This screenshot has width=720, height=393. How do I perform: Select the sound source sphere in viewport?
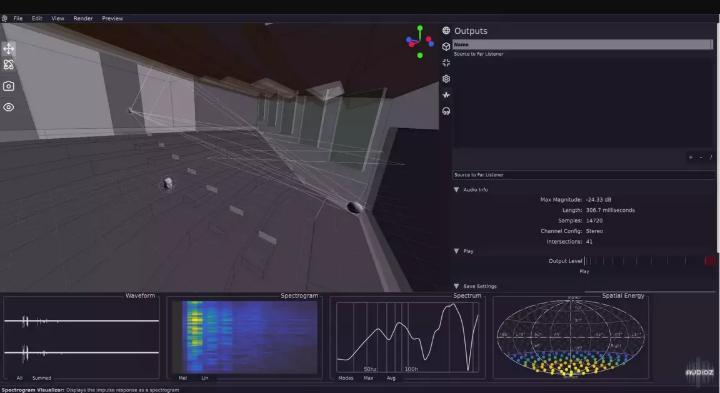354,207
